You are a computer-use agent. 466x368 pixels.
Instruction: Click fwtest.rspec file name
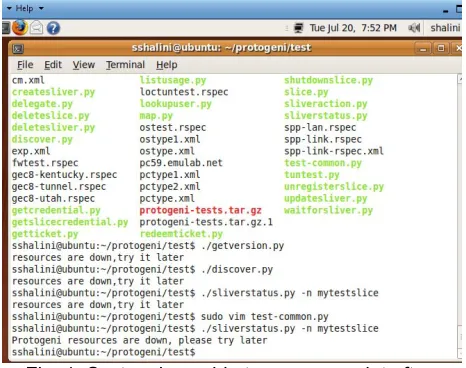coord(45,163)
